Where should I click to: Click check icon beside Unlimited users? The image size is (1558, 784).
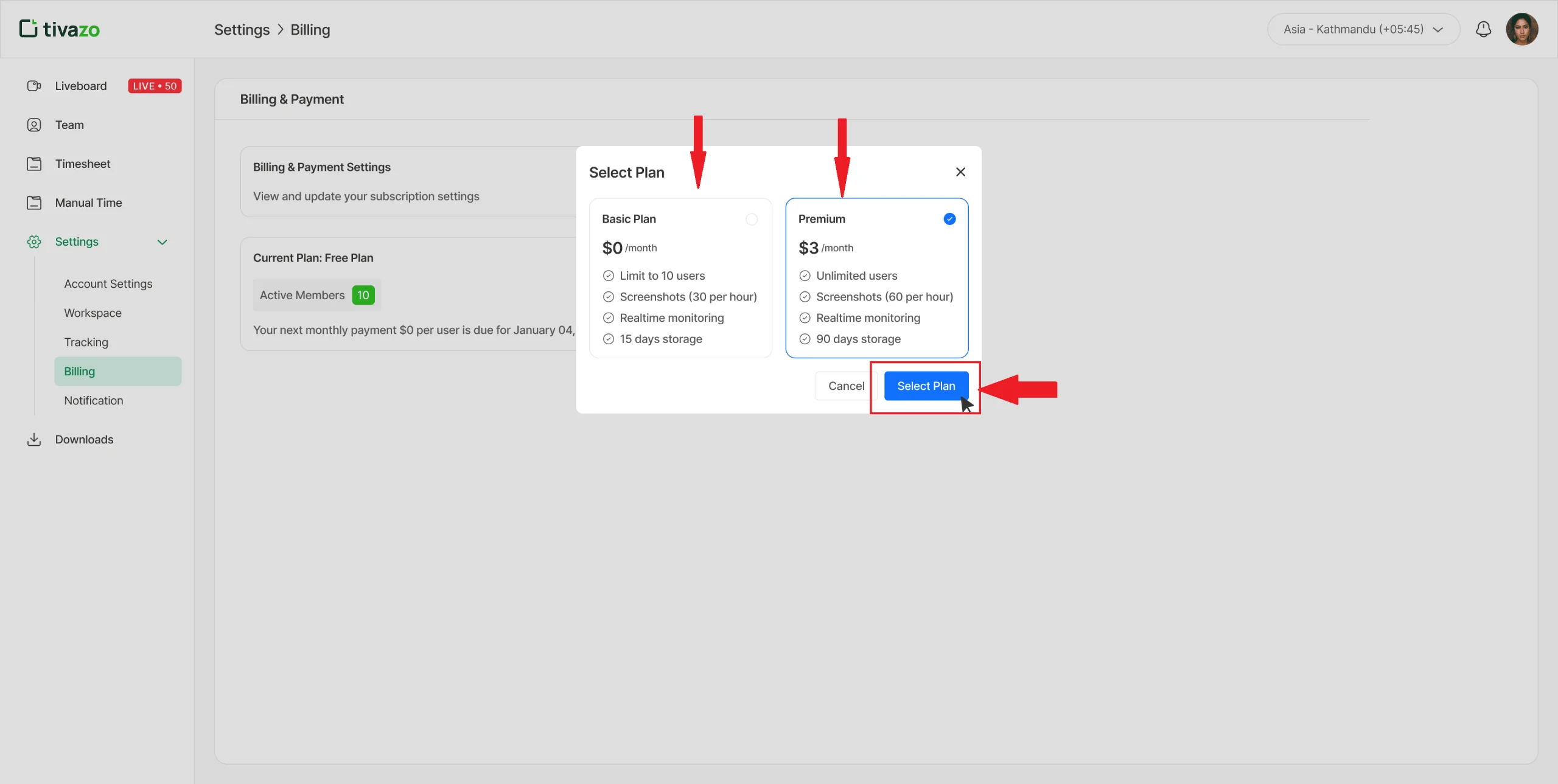click(x=805, y=276)
